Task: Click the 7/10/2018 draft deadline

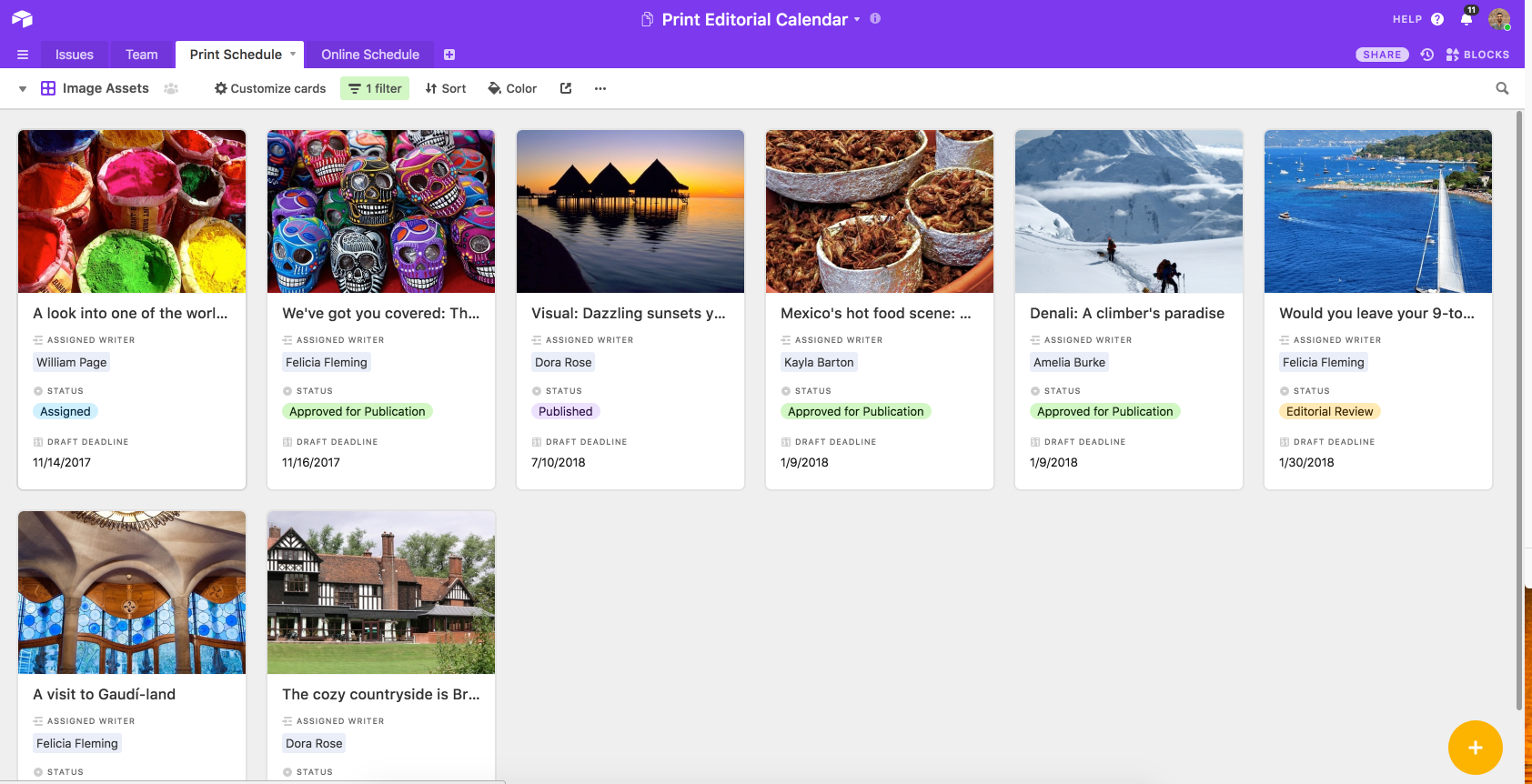Action: point(559,462)
